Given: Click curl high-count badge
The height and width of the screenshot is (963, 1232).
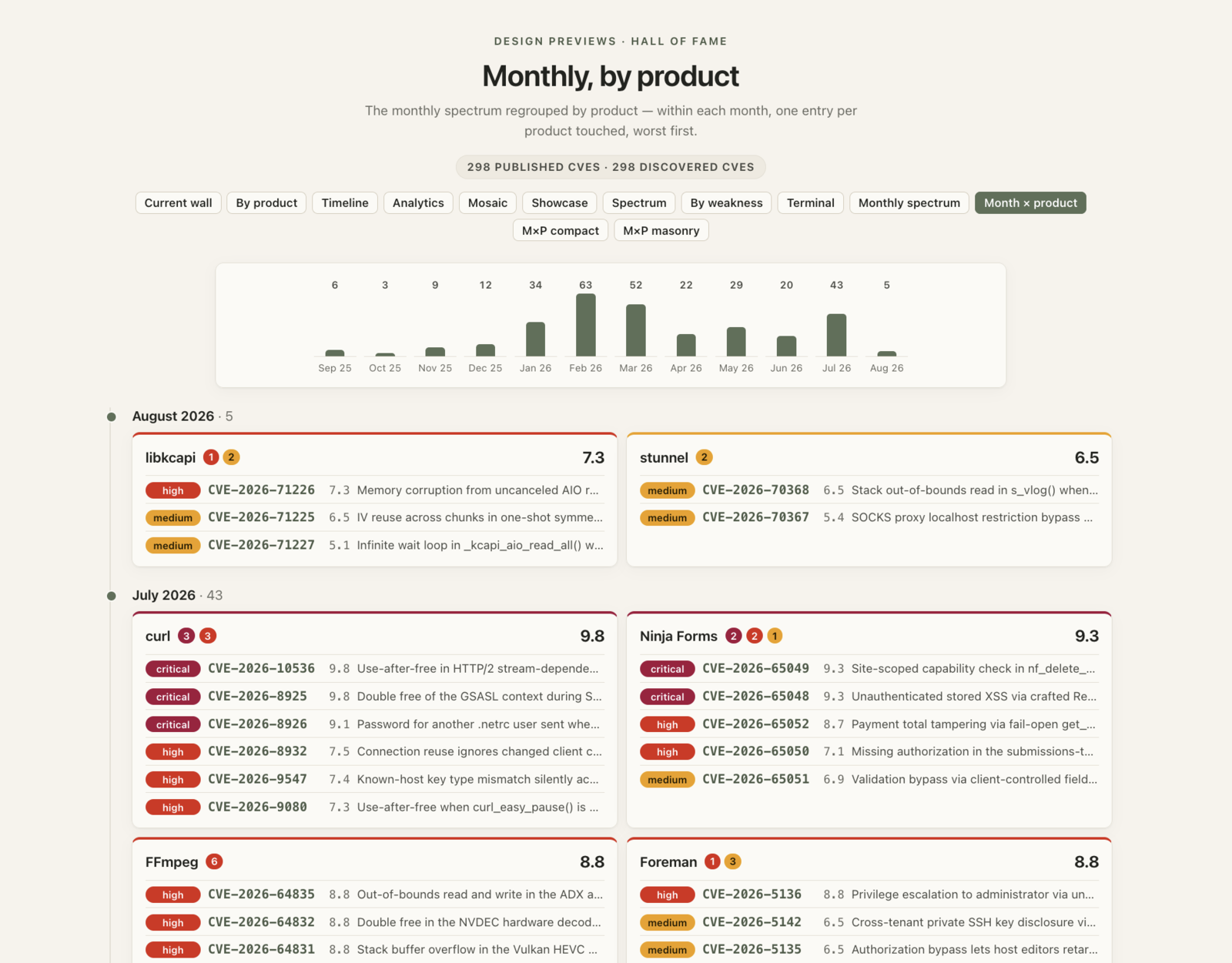Looking at the screenshot, I should [208, 636].
